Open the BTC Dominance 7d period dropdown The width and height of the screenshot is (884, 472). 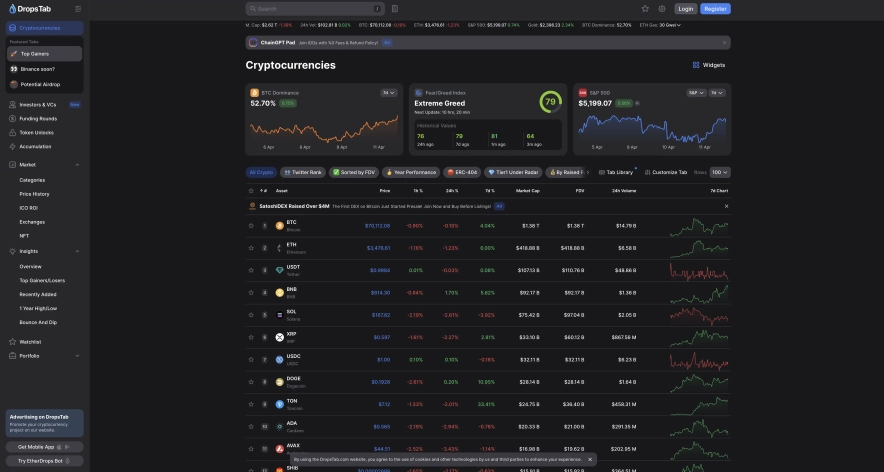tap(387, 92)
